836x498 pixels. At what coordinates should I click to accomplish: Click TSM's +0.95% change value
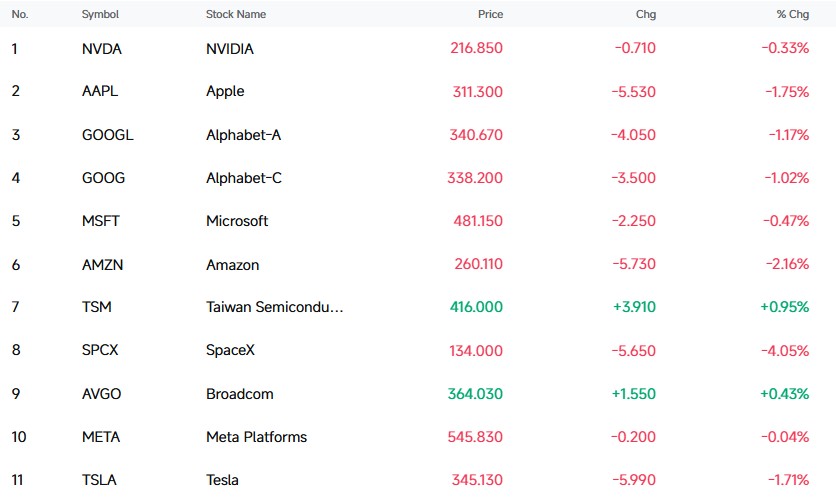tap(784, 307)
